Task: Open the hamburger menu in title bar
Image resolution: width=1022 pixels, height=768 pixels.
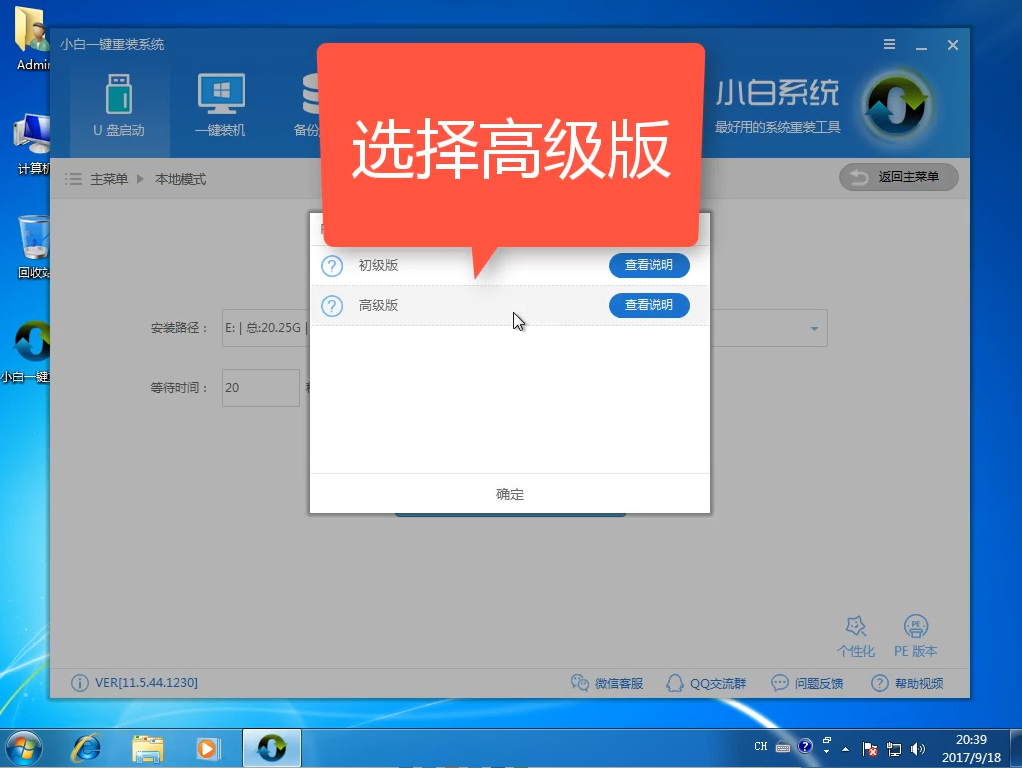Action: (x=890, y=45)
